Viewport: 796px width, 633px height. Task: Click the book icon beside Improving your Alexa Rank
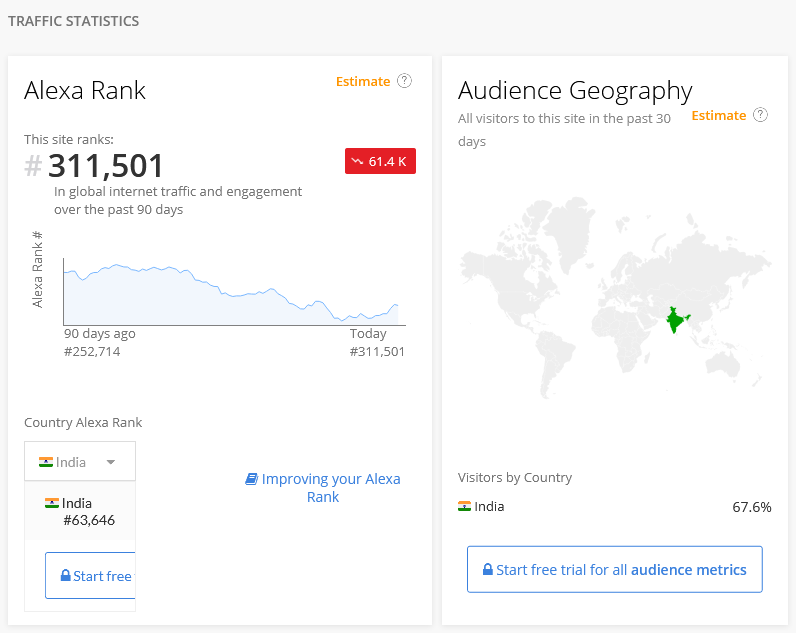pos(251,479)
